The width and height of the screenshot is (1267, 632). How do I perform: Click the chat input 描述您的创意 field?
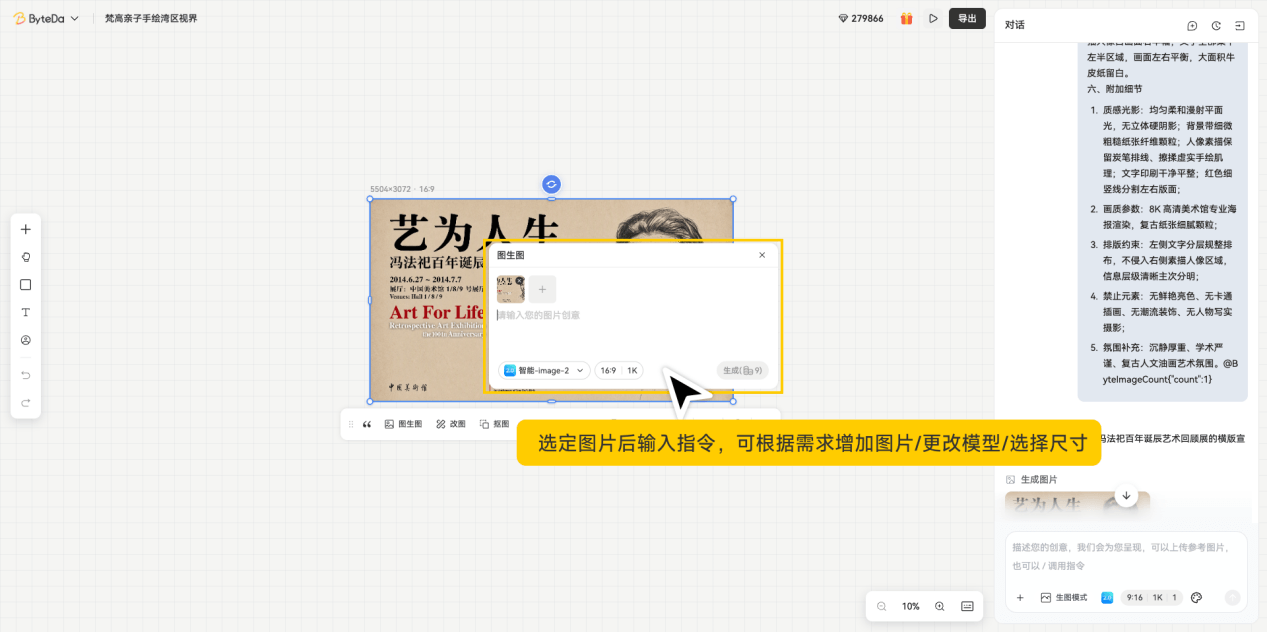(x=1126, y=556)
